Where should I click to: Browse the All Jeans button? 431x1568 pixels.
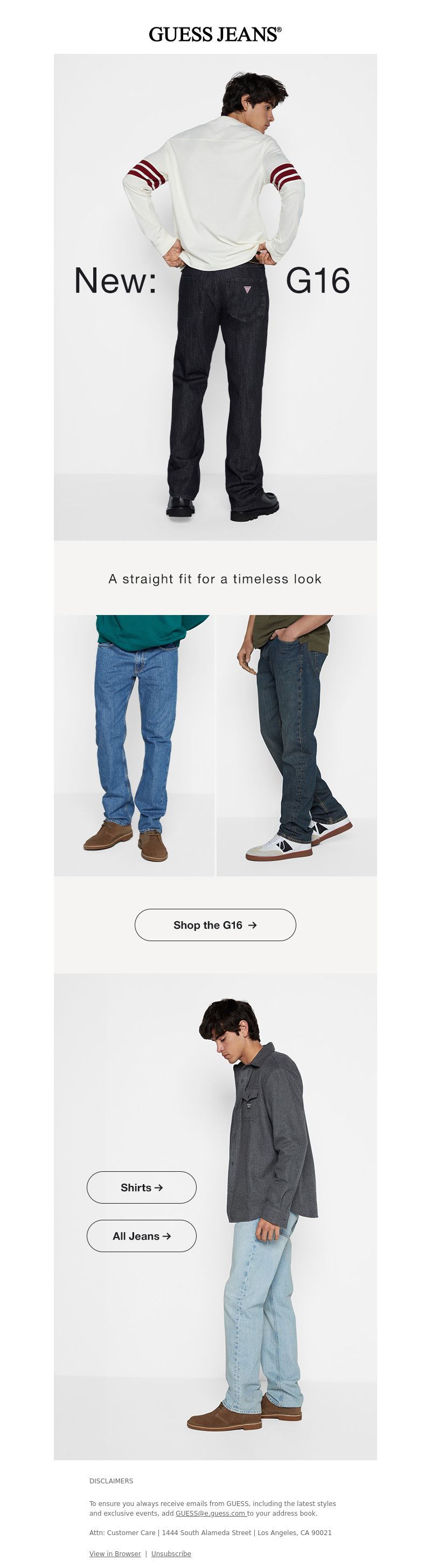[142, 1237]
